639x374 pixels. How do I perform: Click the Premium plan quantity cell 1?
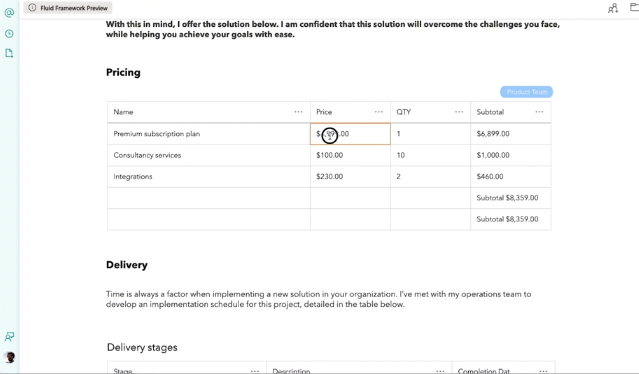(430, 134)
